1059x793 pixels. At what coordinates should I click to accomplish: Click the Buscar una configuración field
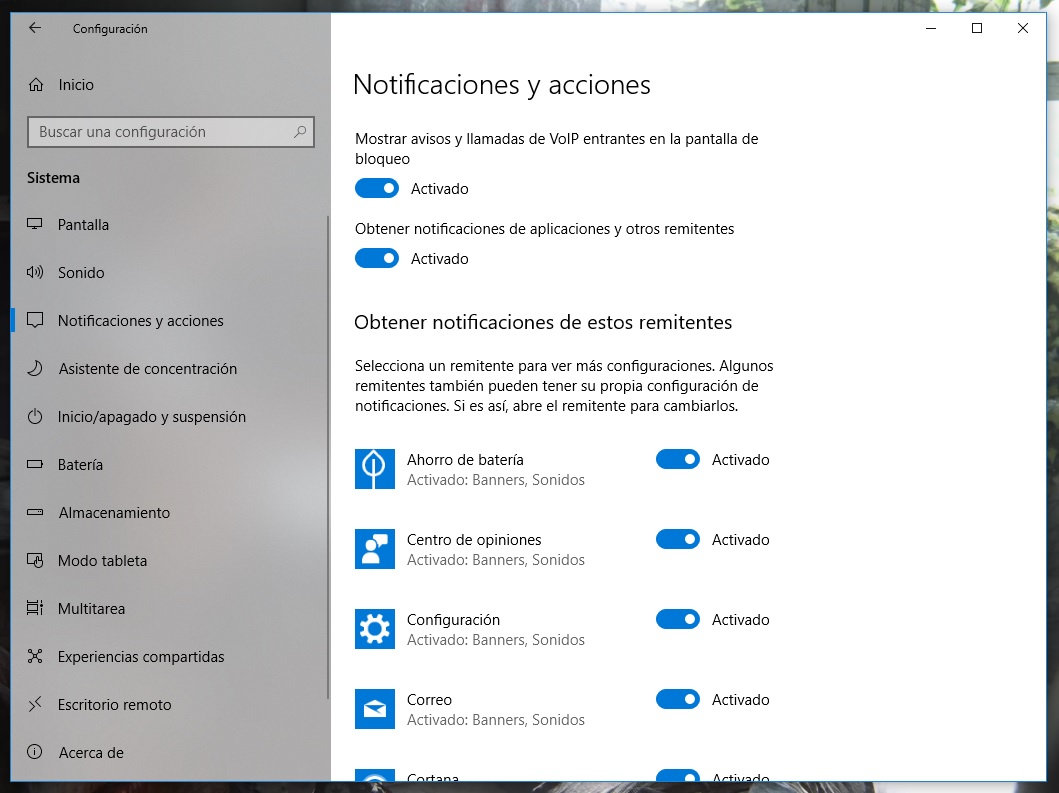(160, 132)
